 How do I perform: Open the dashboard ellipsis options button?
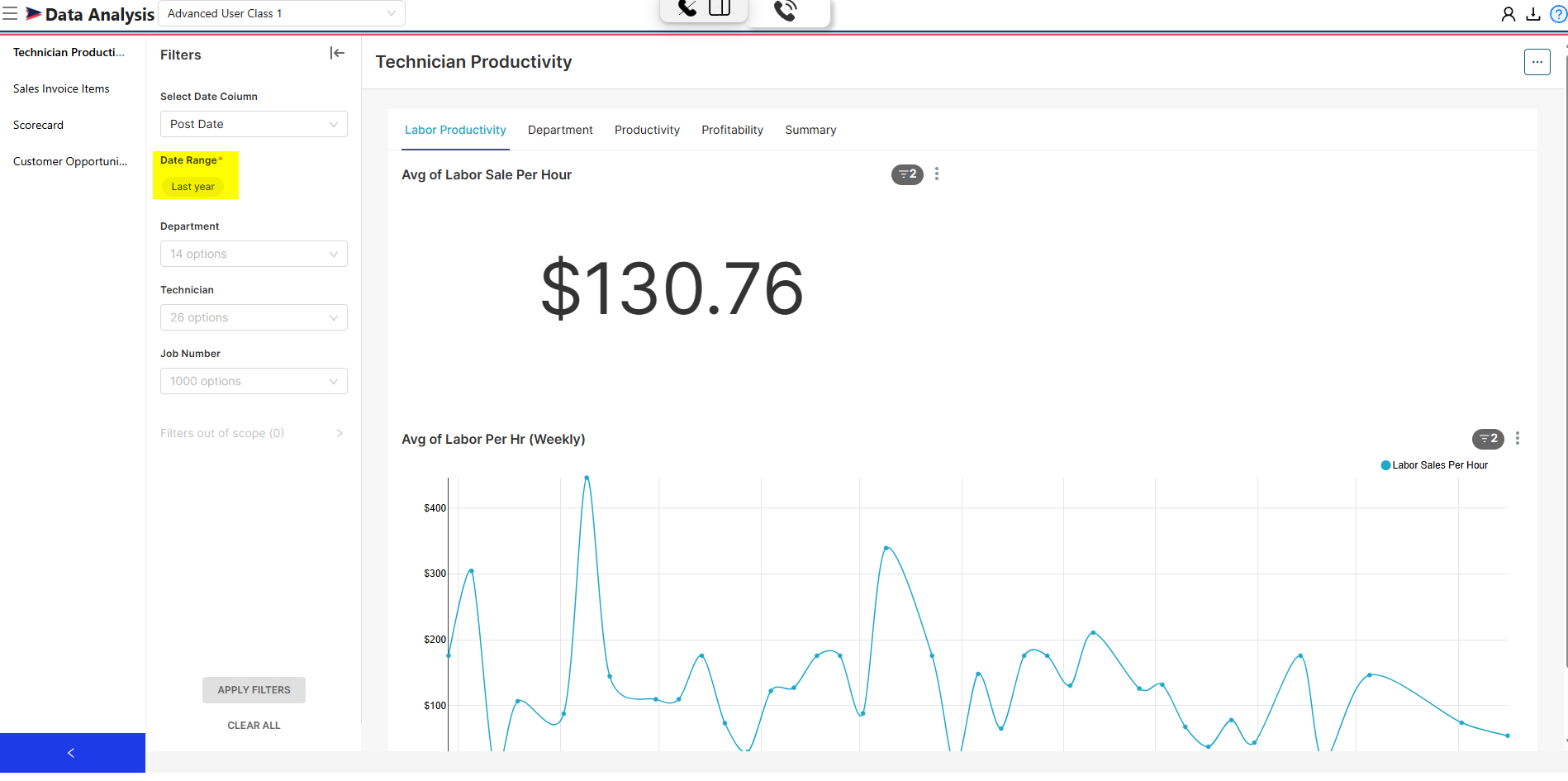(x=1537, y=62)
